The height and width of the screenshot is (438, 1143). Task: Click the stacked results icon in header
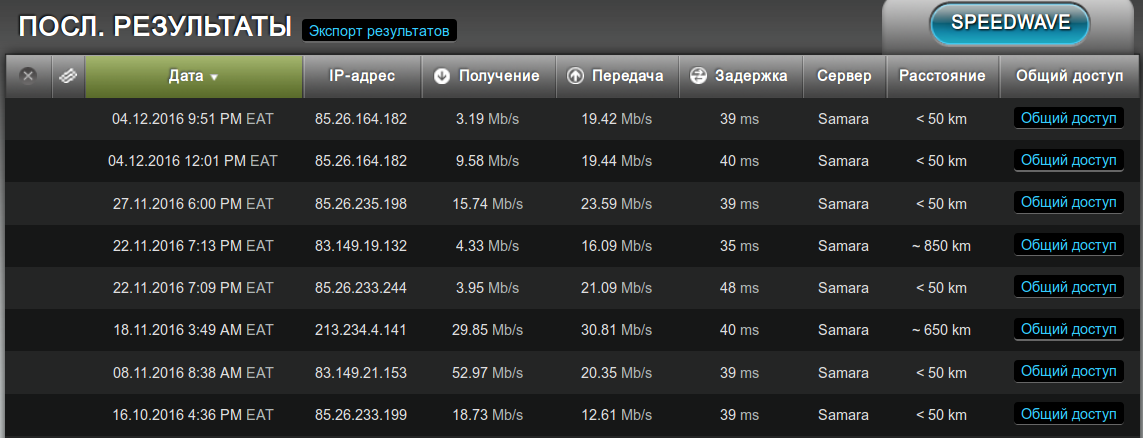(x=68, y=76)
